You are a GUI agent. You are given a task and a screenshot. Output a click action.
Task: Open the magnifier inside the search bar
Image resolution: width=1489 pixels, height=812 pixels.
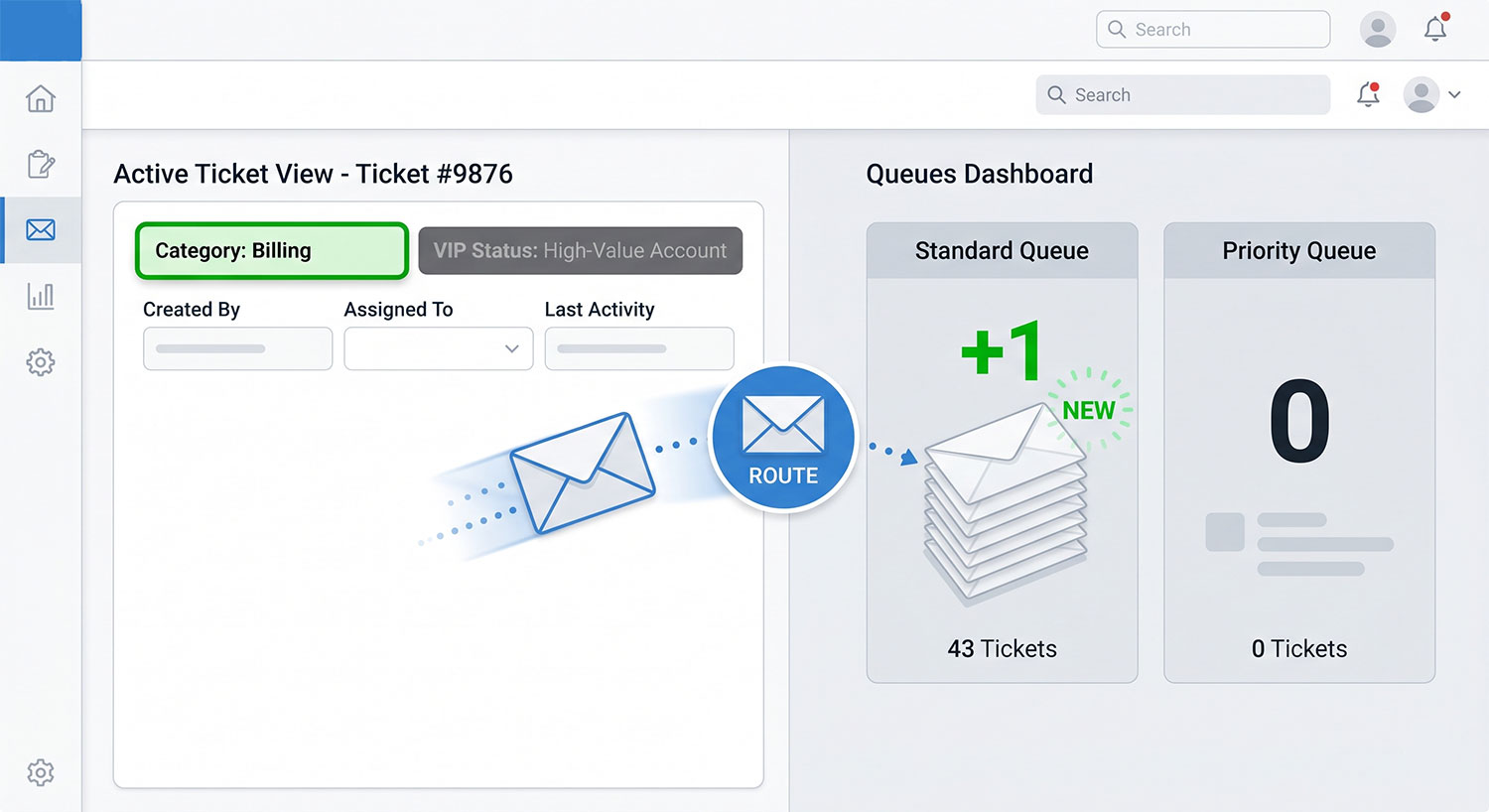click(x=1056, y=94)
